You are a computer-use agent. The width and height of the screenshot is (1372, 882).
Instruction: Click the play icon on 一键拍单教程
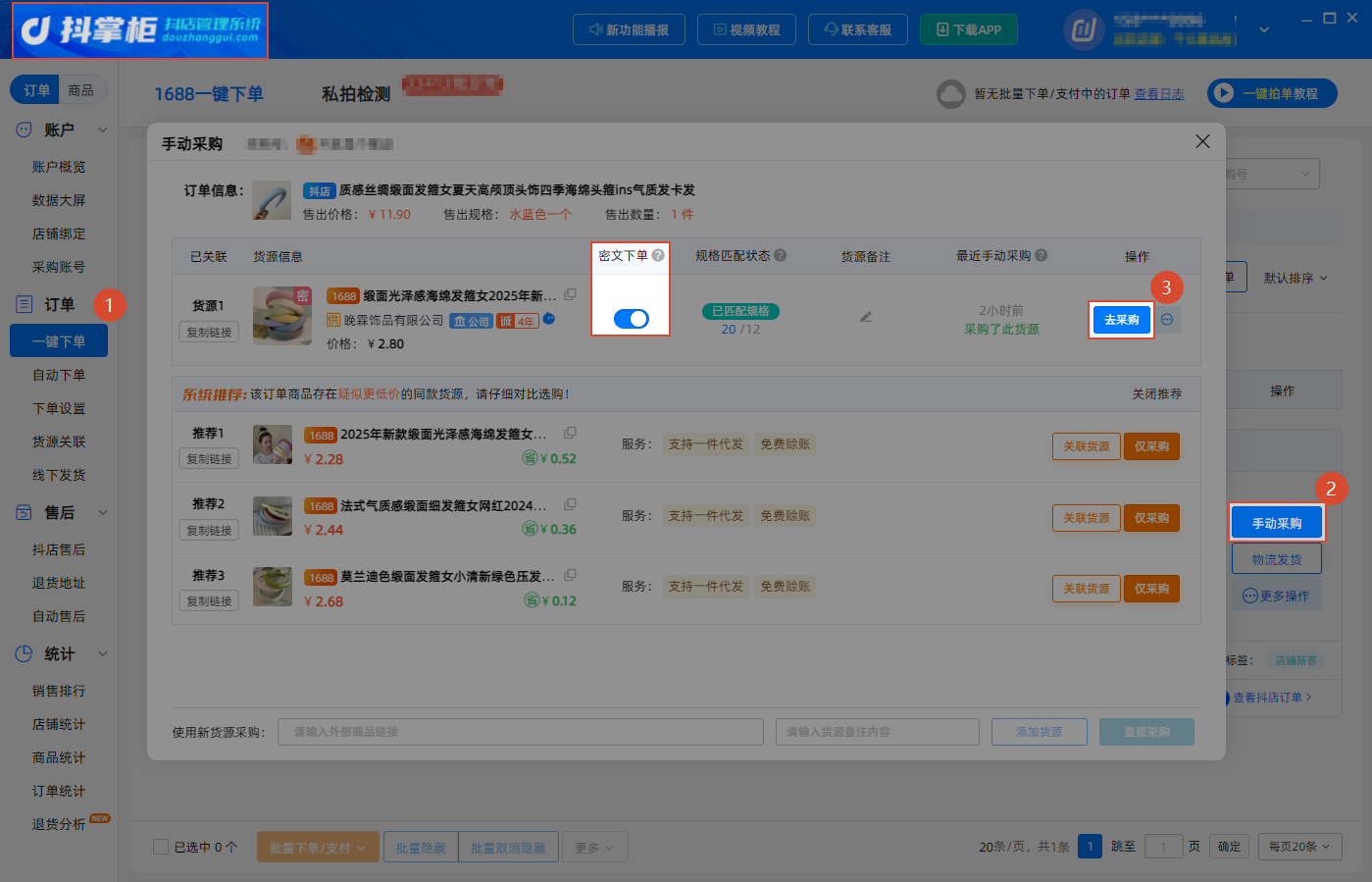(x=1223, y=93)
